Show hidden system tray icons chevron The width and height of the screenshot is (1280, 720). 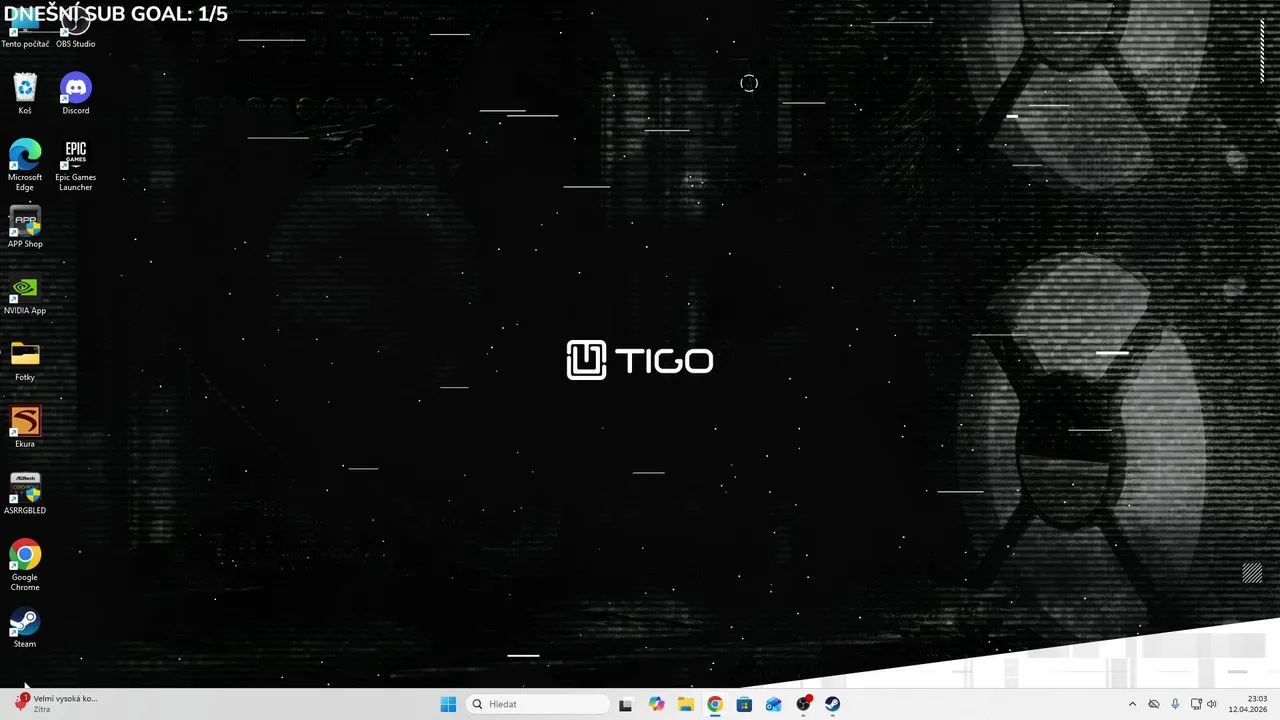click(x=1132, y=704)
